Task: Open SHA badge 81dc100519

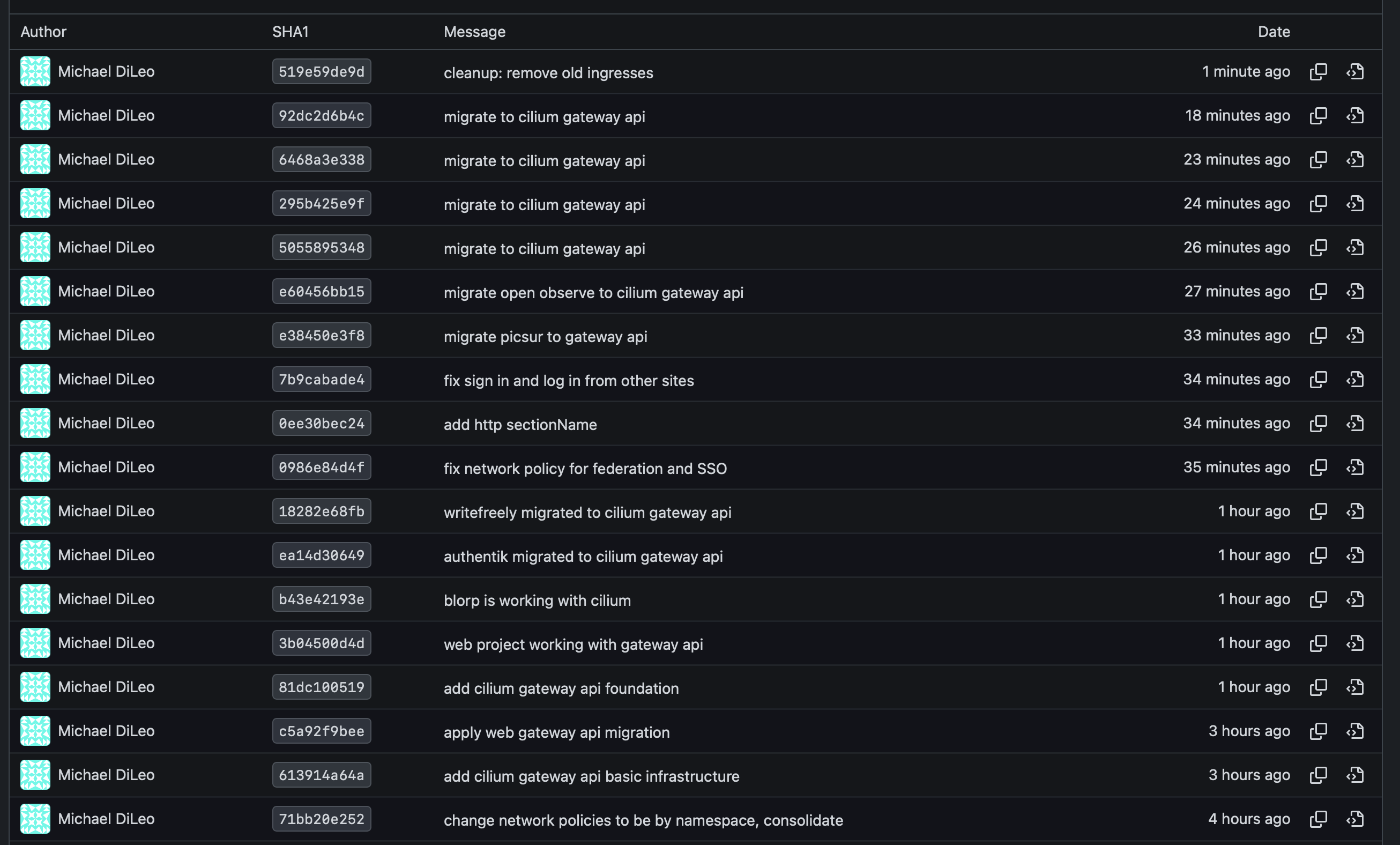Action: (x=321, y=687)
